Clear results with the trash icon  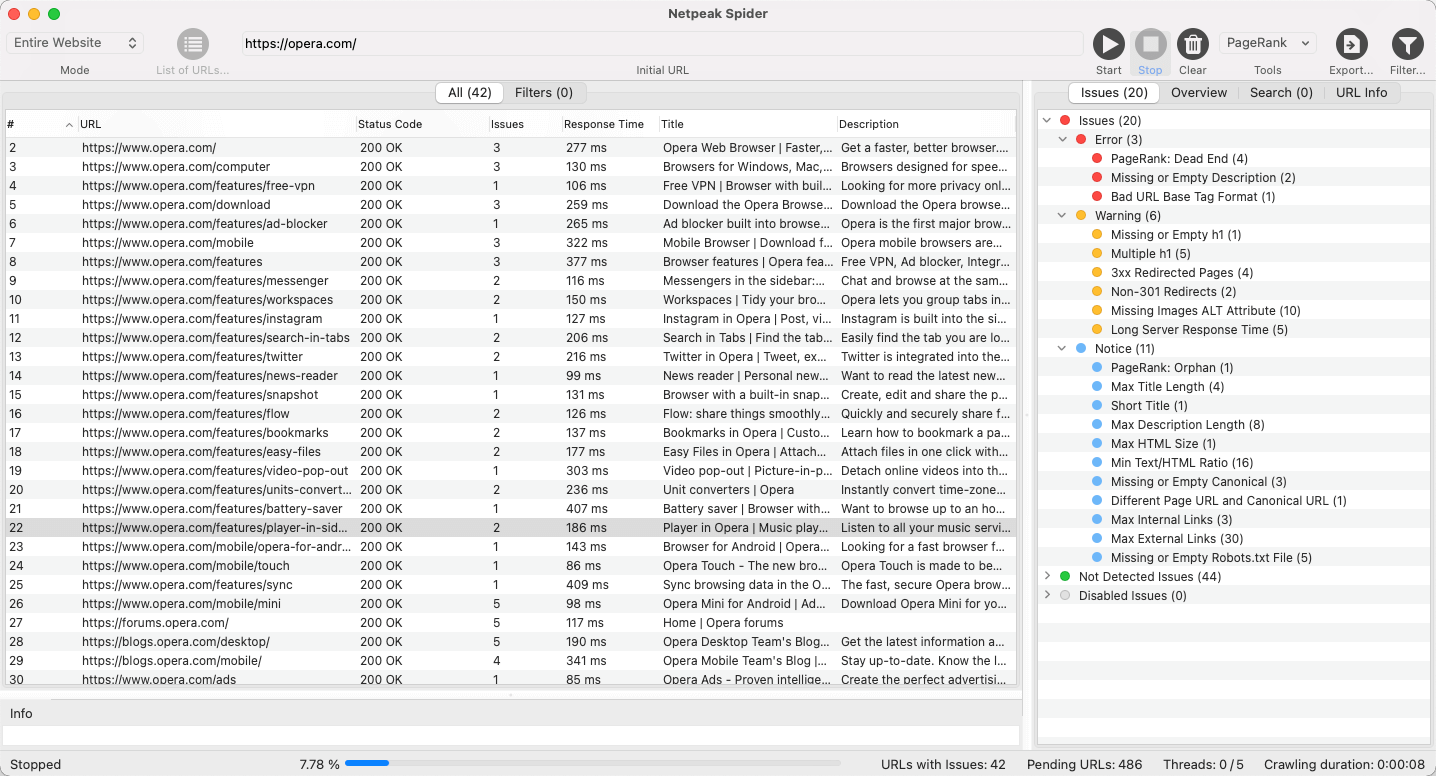[x=1193, y=44]
